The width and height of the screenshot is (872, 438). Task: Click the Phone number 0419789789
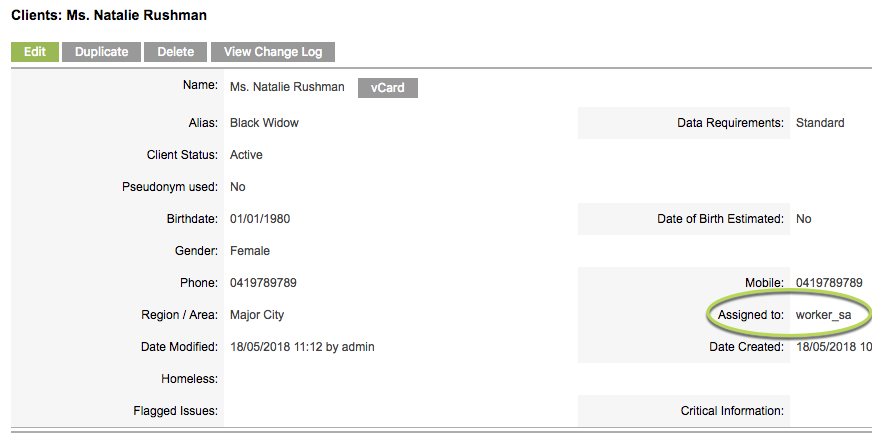click(x=264, y=283)
